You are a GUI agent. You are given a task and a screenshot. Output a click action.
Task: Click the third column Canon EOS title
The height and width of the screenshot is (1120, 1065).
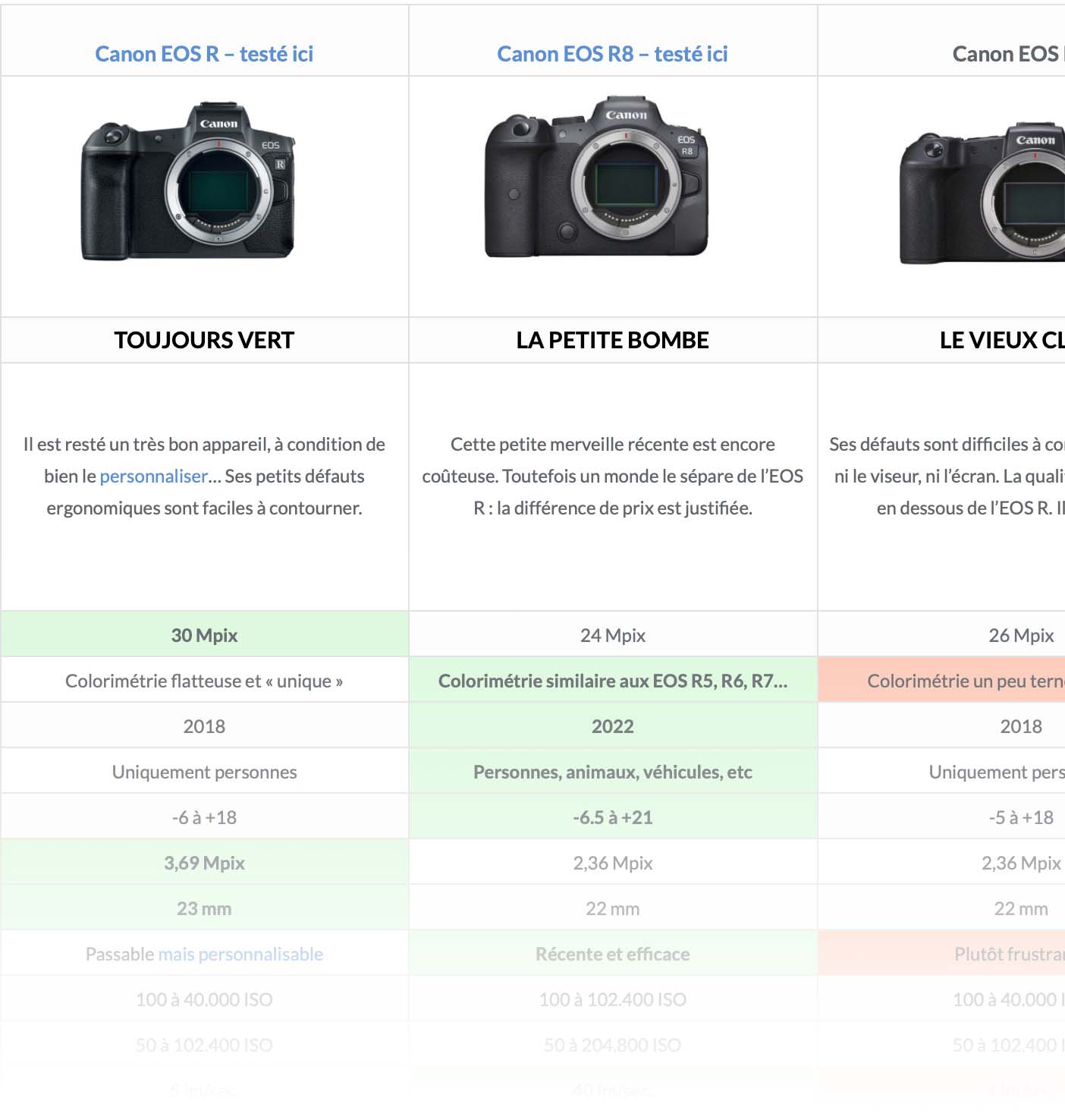(1008, 54)
